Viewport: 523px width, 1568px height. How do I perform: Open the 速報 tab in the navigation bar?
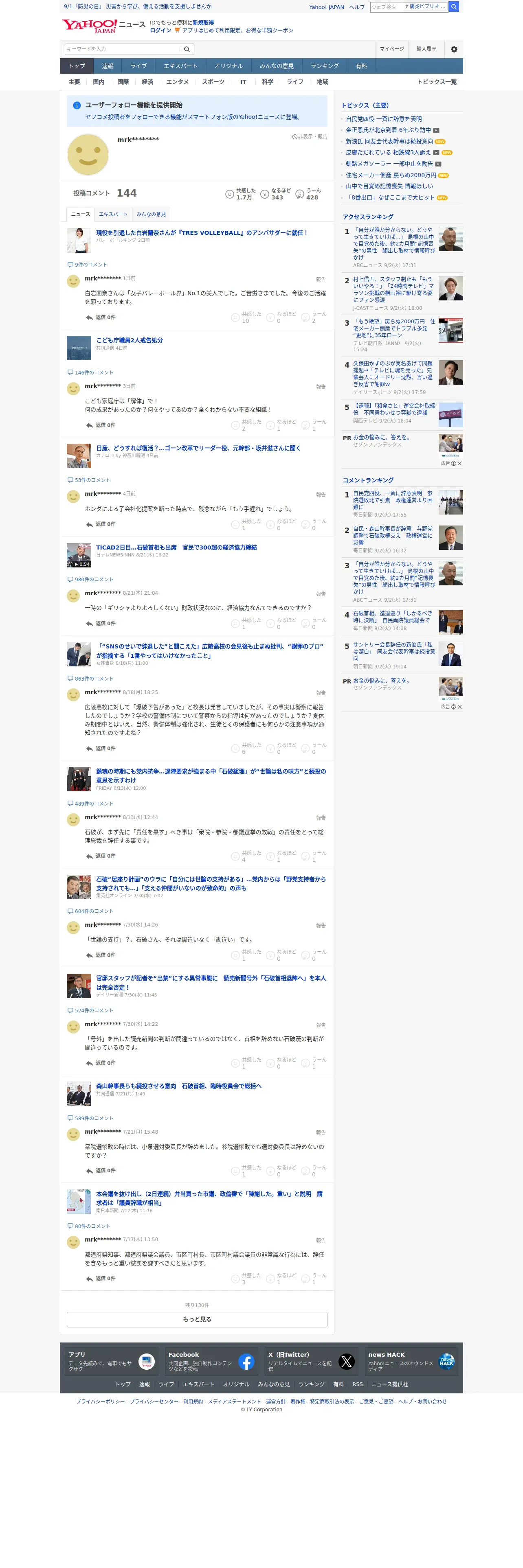[108, 66]
